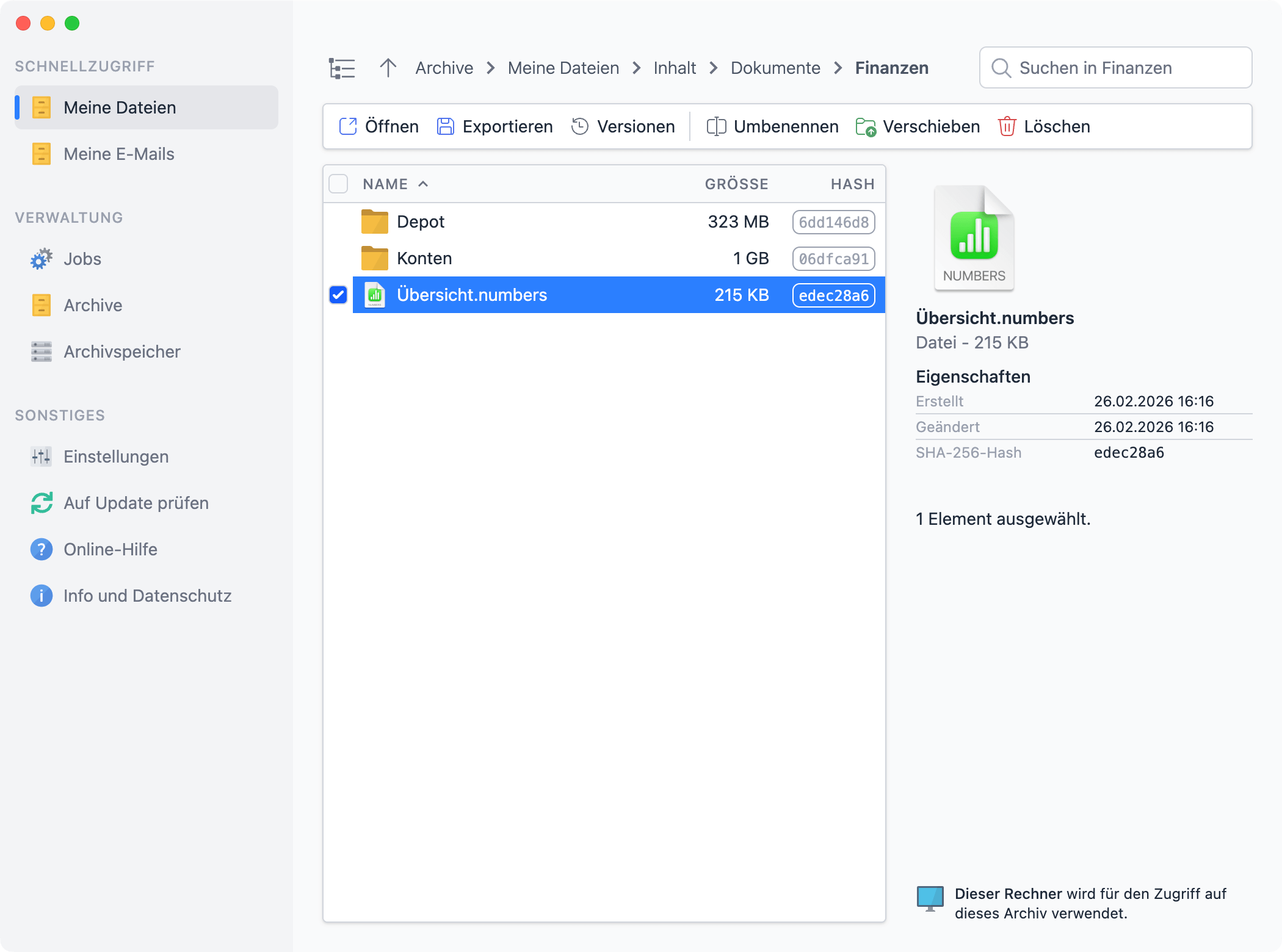Click the Suchen in Finanzen field
1282x952 pixels.
coord(1116,68)
